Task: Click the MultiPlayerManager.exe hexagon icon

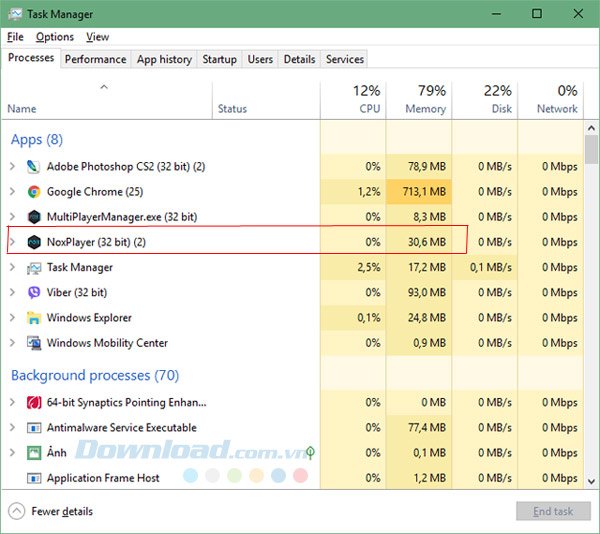Action: coord(34,217)
